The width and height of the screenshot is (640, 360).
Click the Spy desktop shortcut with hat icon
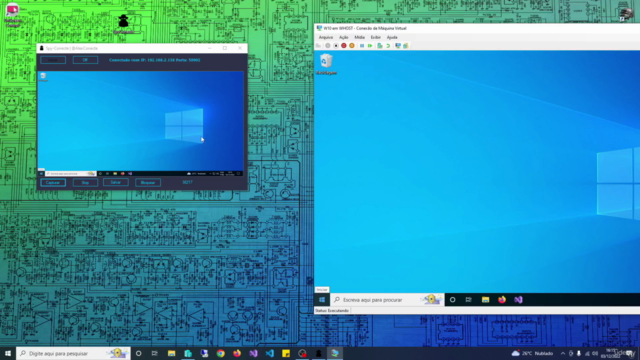123,24
